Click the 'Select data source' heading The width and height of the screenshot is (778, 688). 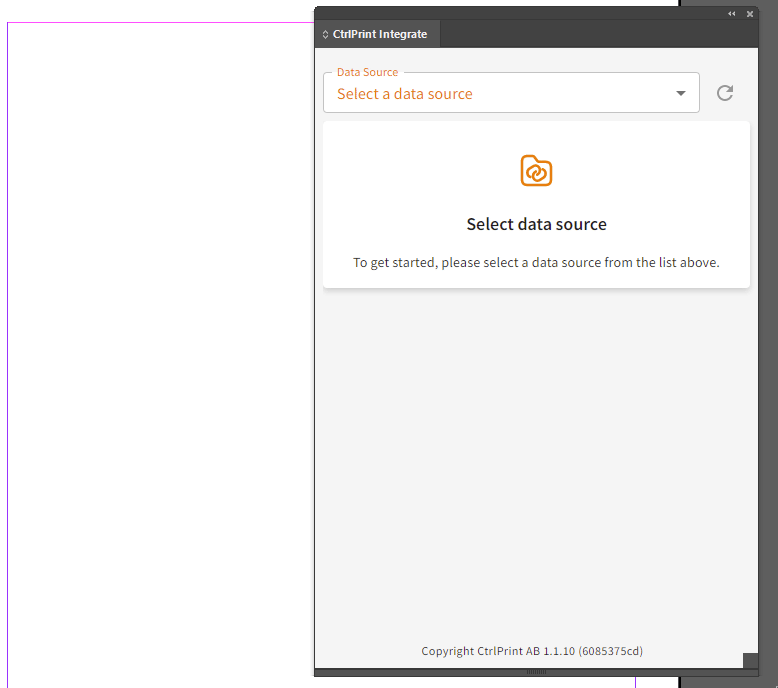(x=536, y=224)
